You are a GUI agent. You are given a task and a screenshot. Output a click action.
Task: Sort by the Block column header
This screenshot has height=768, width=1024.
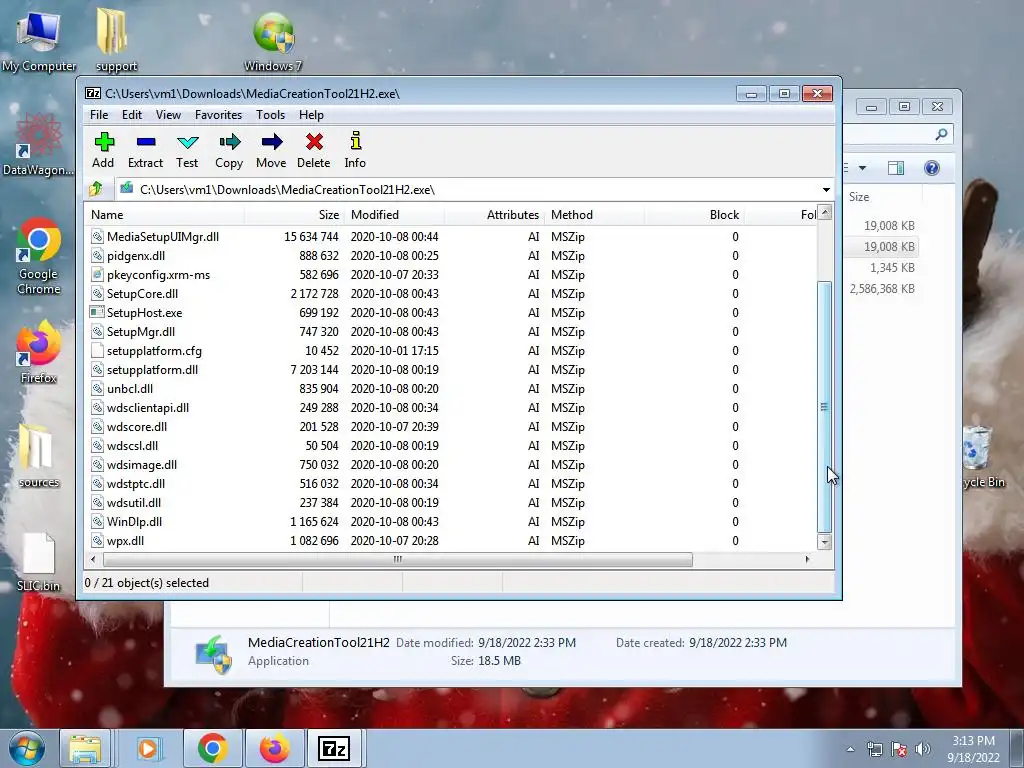tap(694, 215)
